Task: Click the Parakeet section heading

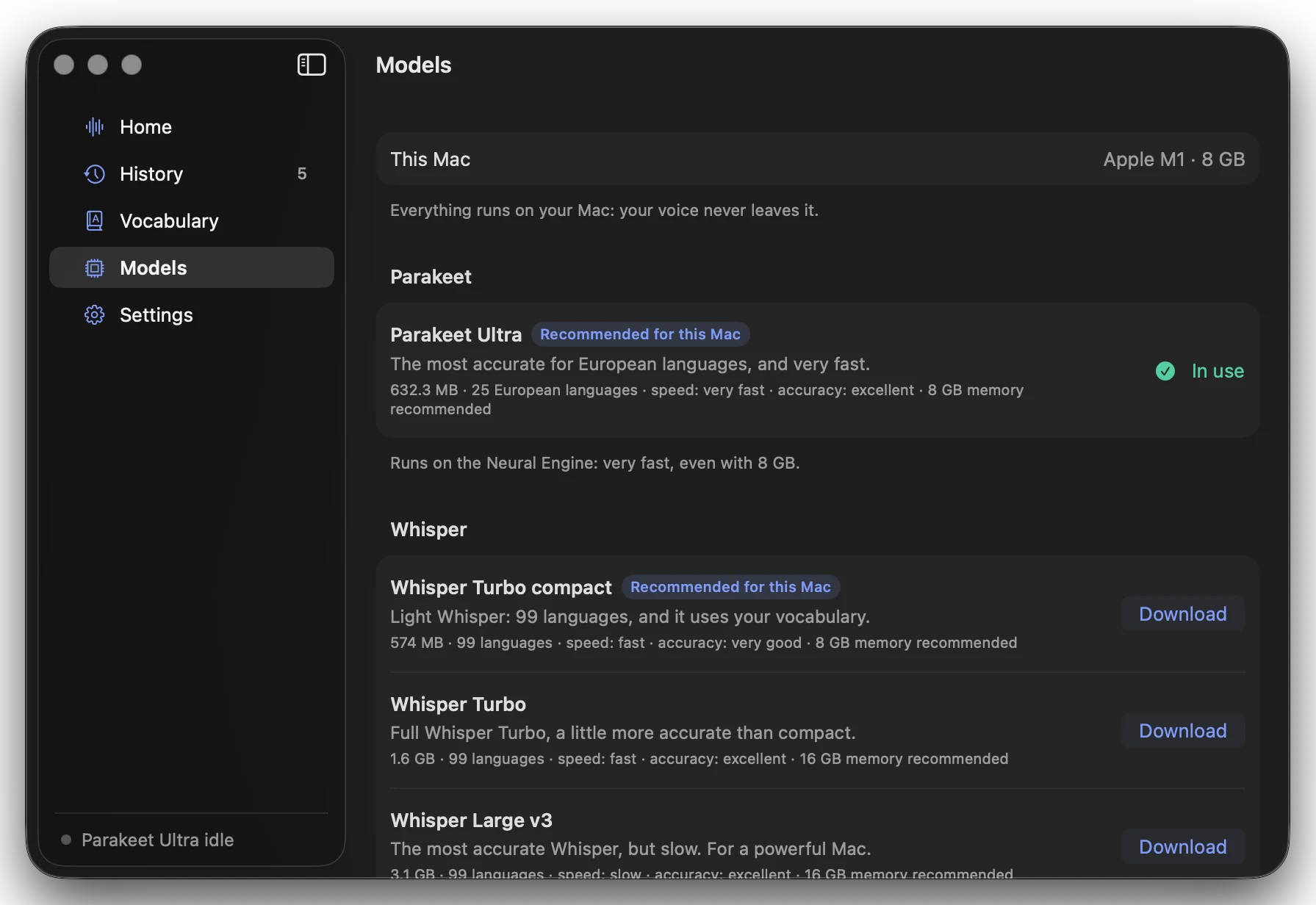Action: tap(431, 277)
